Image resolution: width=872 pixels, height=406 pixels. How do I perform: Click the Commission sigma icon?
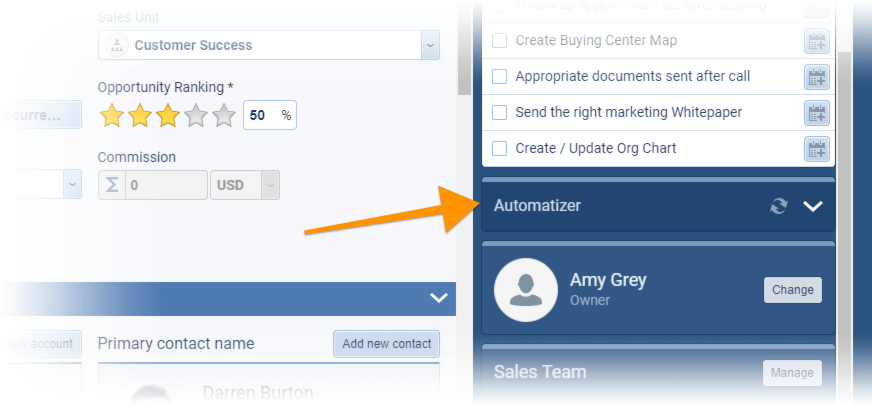tap(112, 185)
